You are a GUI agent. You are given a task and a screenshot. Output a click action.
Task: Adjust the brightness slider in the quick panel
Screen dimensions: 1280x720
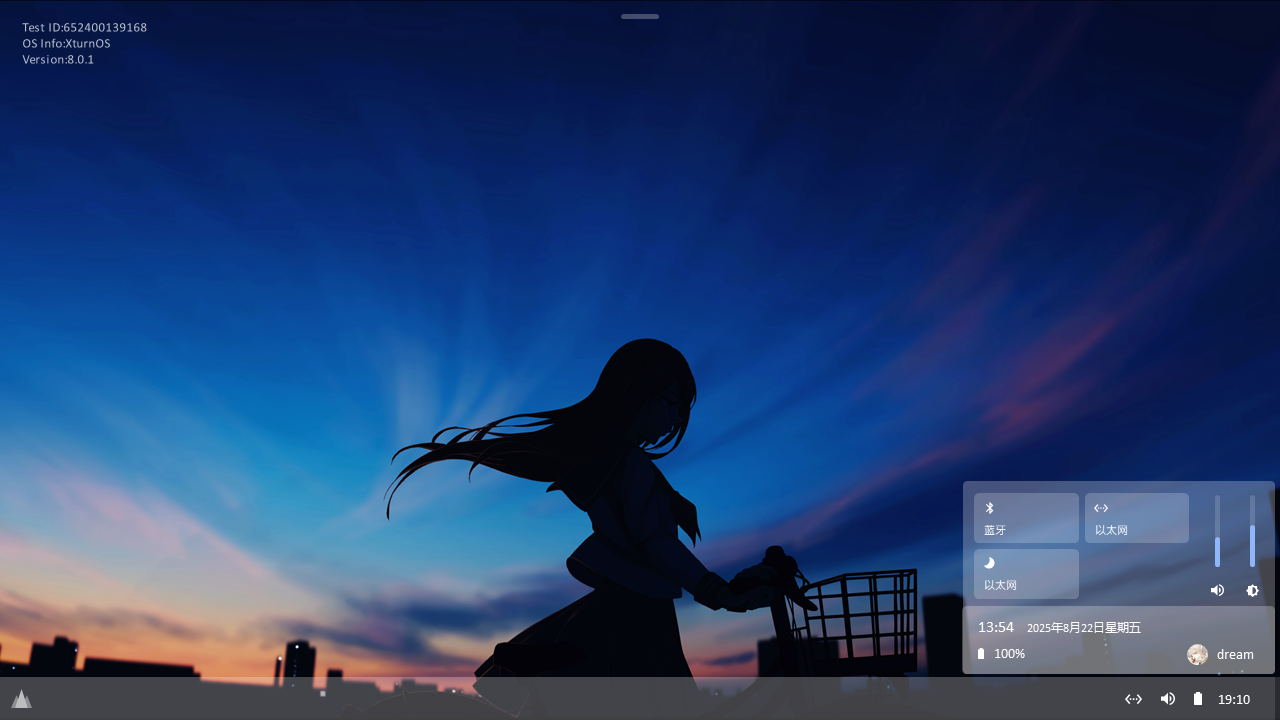1252,531
